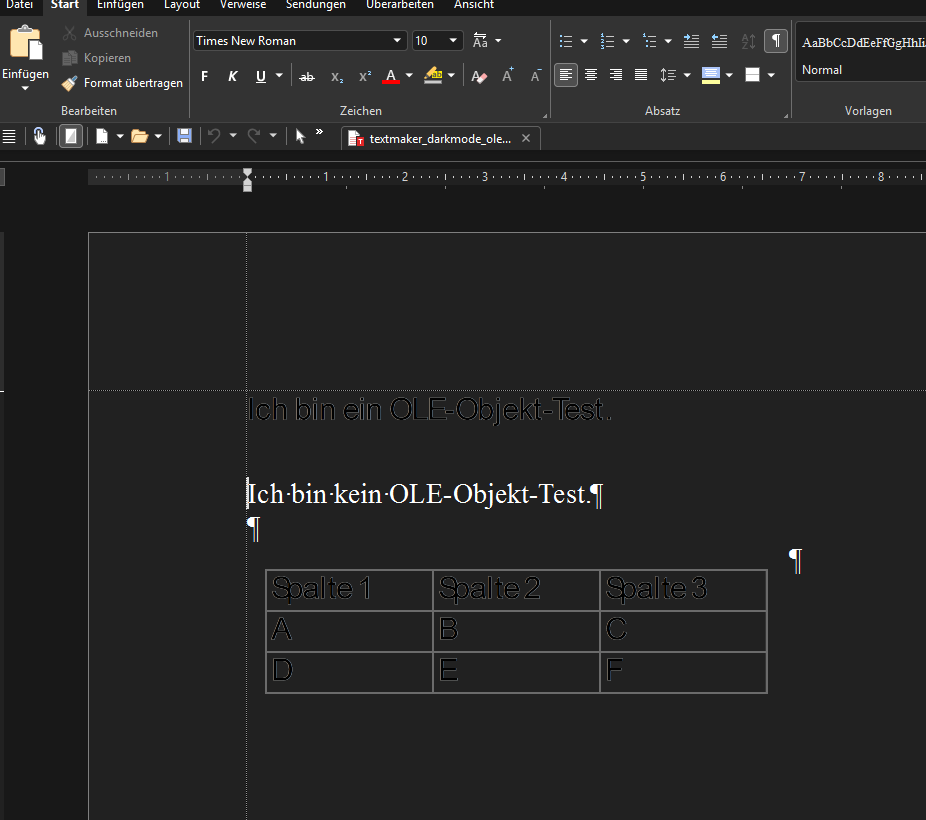Screen dimensions: 926x820
Task: Open Absatz group dialog launcher
Action: 786,115
